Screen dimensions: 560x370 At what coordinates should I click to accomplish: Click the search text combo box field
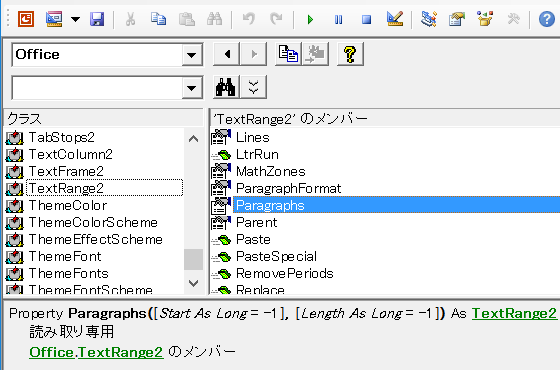97,88
